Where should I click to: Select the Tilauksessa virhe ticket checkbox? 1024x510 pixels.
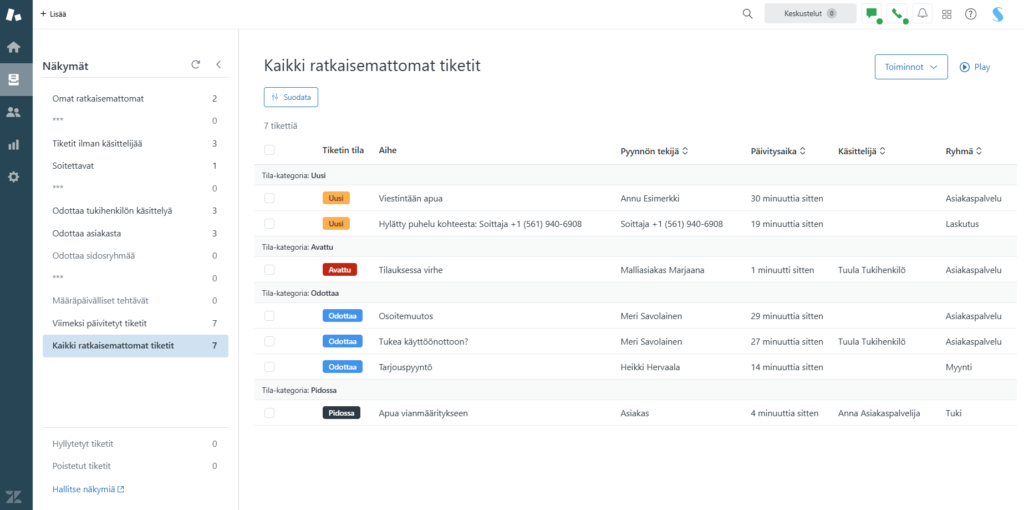point(269,270)
